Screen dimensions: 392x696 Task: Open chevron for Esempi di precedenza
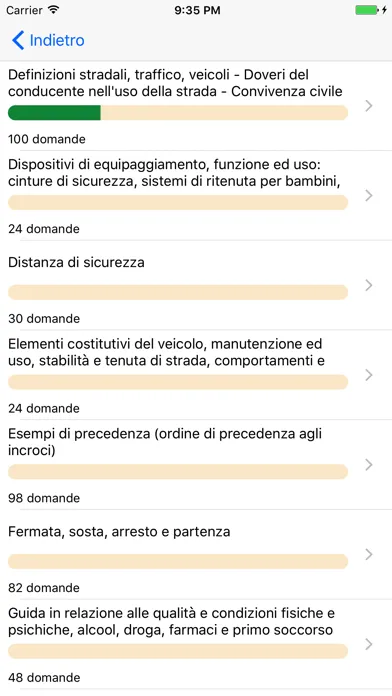(368, 465)
